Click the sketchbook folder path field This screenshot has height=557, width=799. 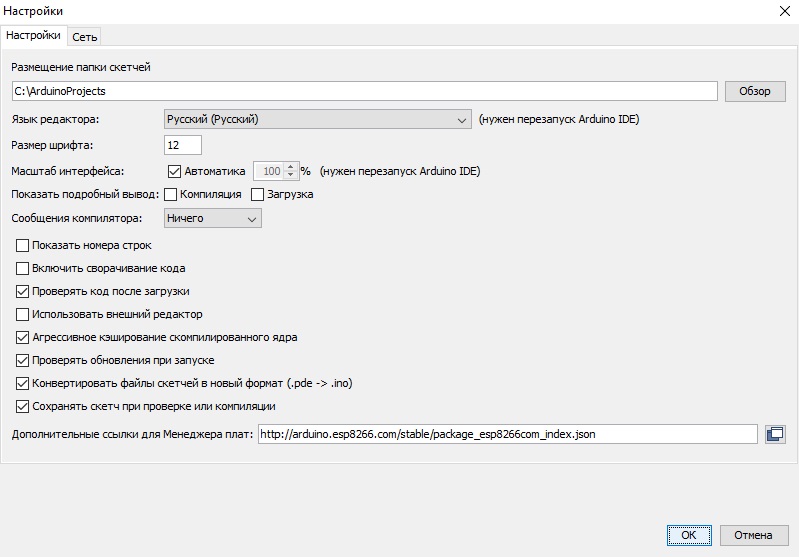[364, 91]
